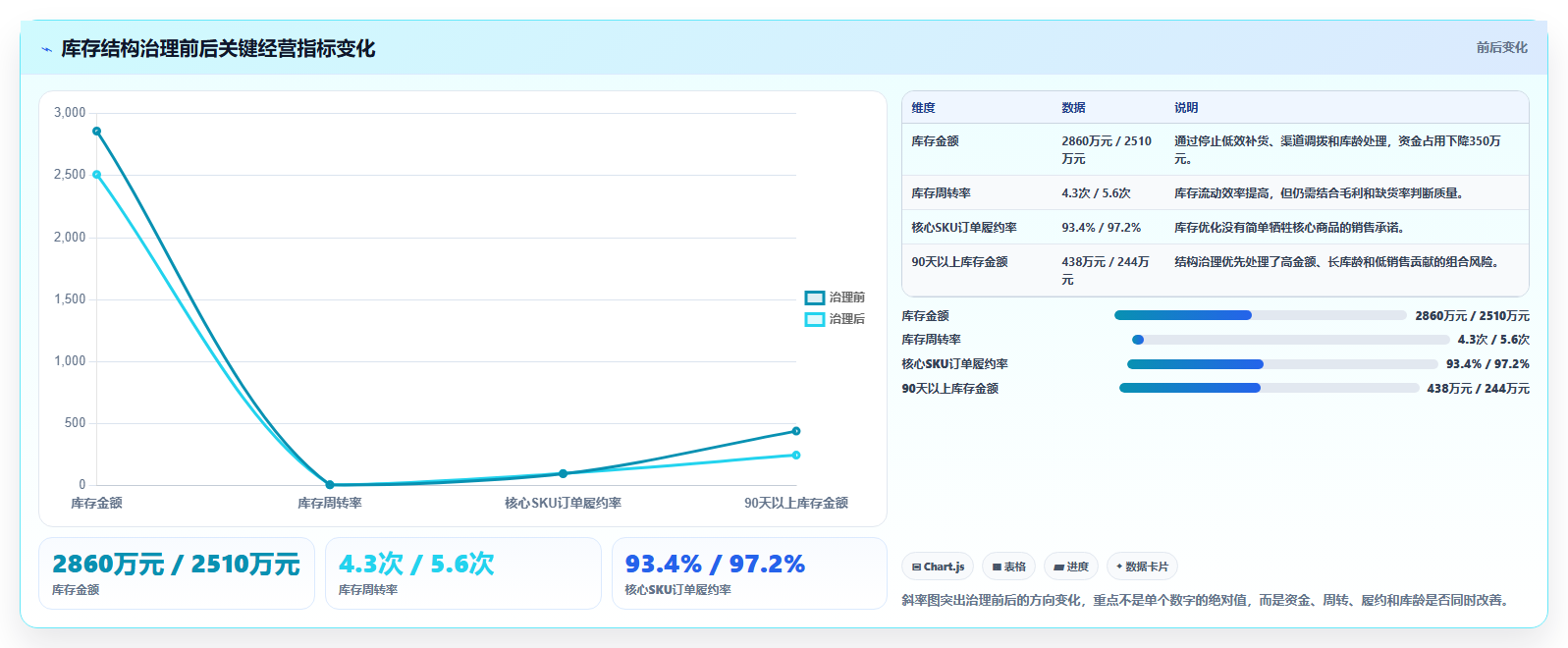Click the 核心SKU订单履约率 progress bar
Screen dimensions: 1568x648
(x=1282, y=364)
